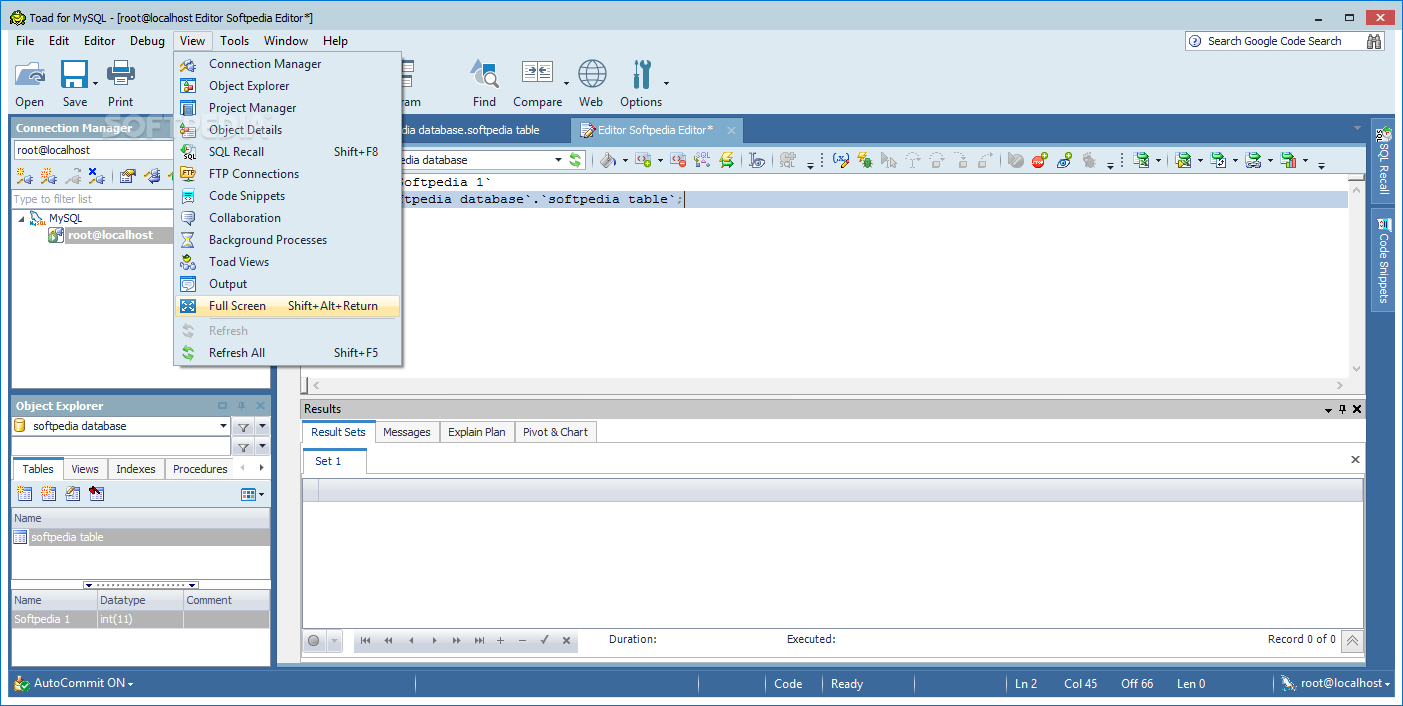This screenshot has height=706, width=1403.
Task: Click the first record navigation arrow in results
Action: click(x=365, y=640)
